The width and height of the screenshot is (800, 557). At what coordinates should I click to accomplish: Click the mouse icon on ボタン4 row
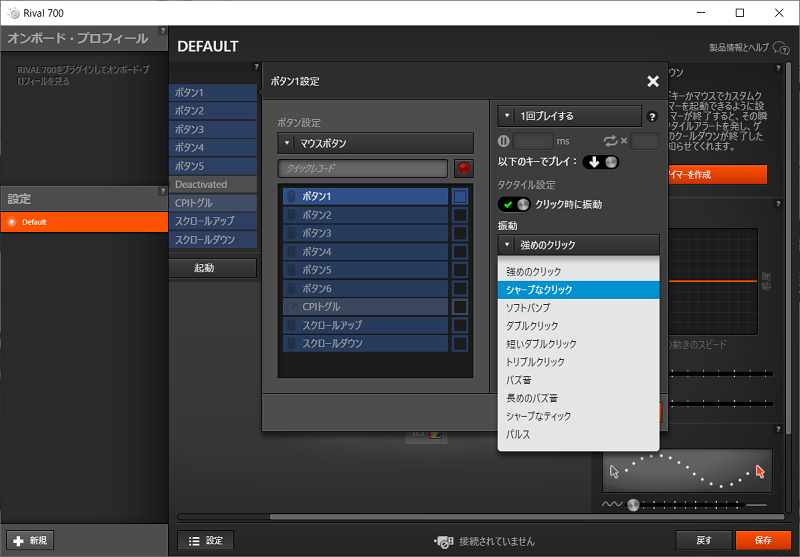point(292,251)
